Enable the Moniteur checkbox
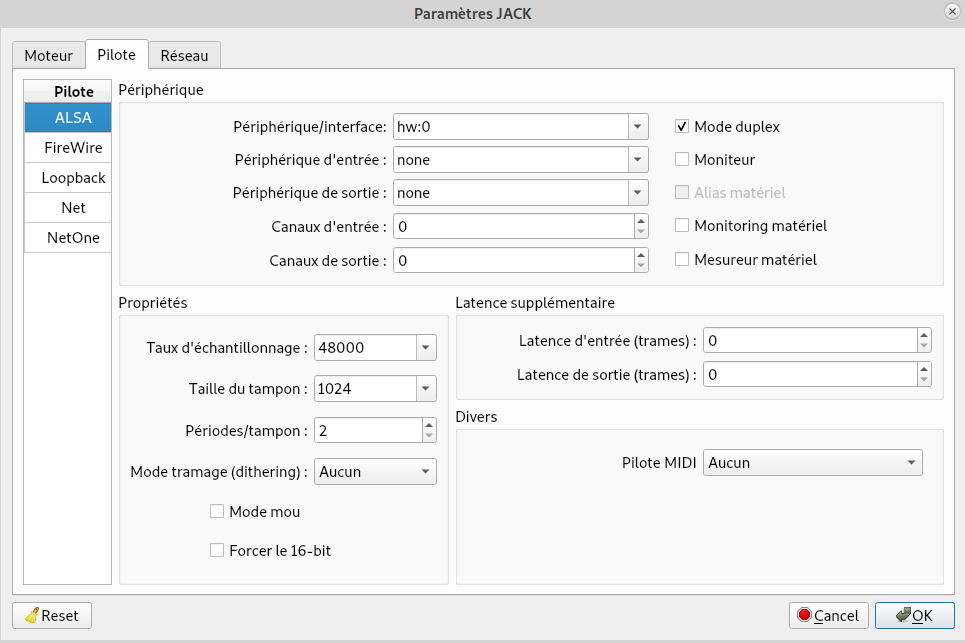The width and height of the screenshot is (965, 643). point(683,159)
